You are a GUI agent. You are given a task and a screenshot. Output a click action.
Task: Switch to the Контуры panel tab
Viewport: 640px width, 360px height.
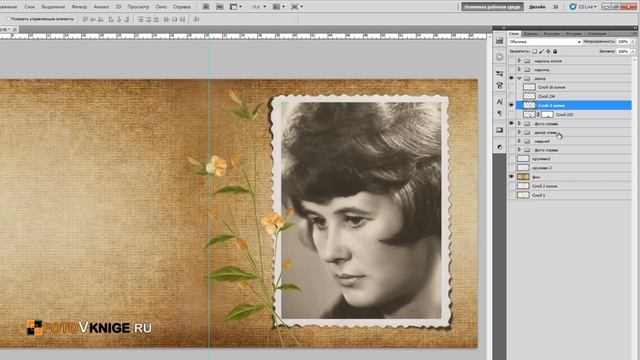pos(552,33)
